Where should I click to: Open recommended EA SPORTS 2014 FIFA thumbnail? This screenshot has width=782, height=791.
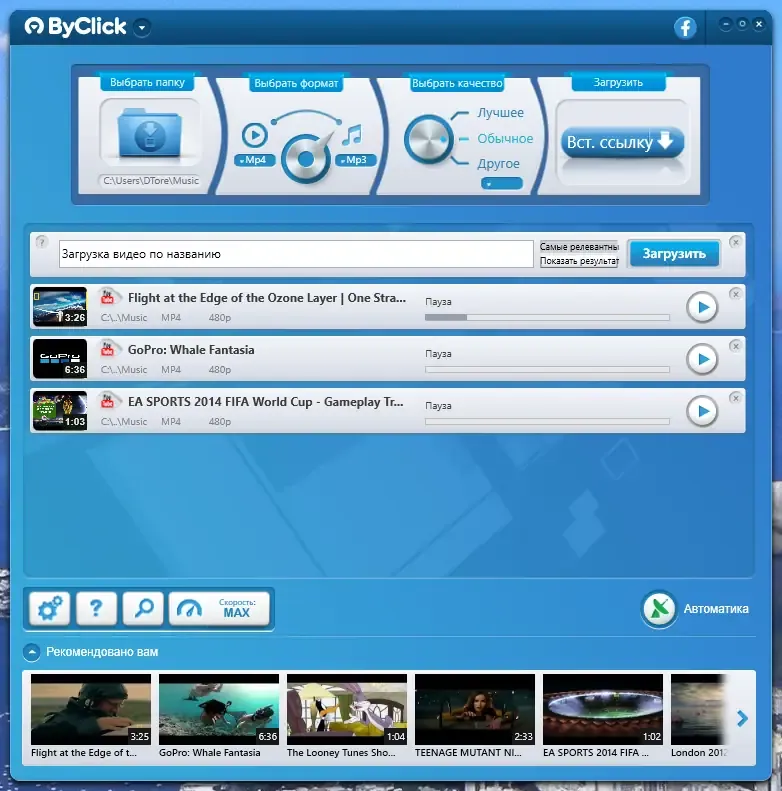tap(603, 709)
